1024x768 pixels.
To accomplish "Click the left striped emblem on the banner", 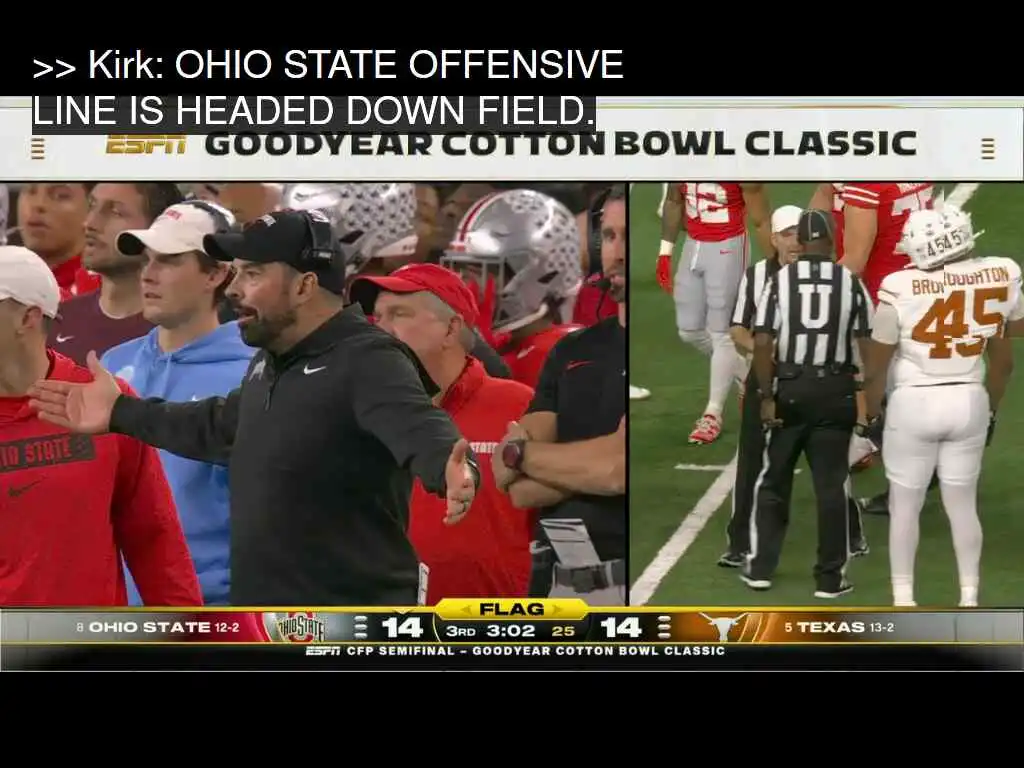I will 38,148.
